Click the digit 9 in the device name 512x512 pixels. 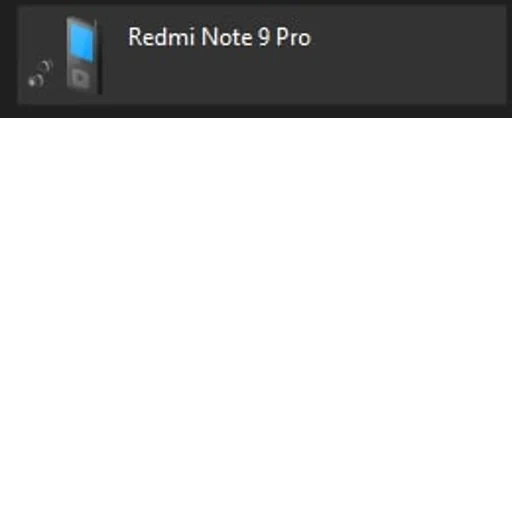click(x=264, y=37)
